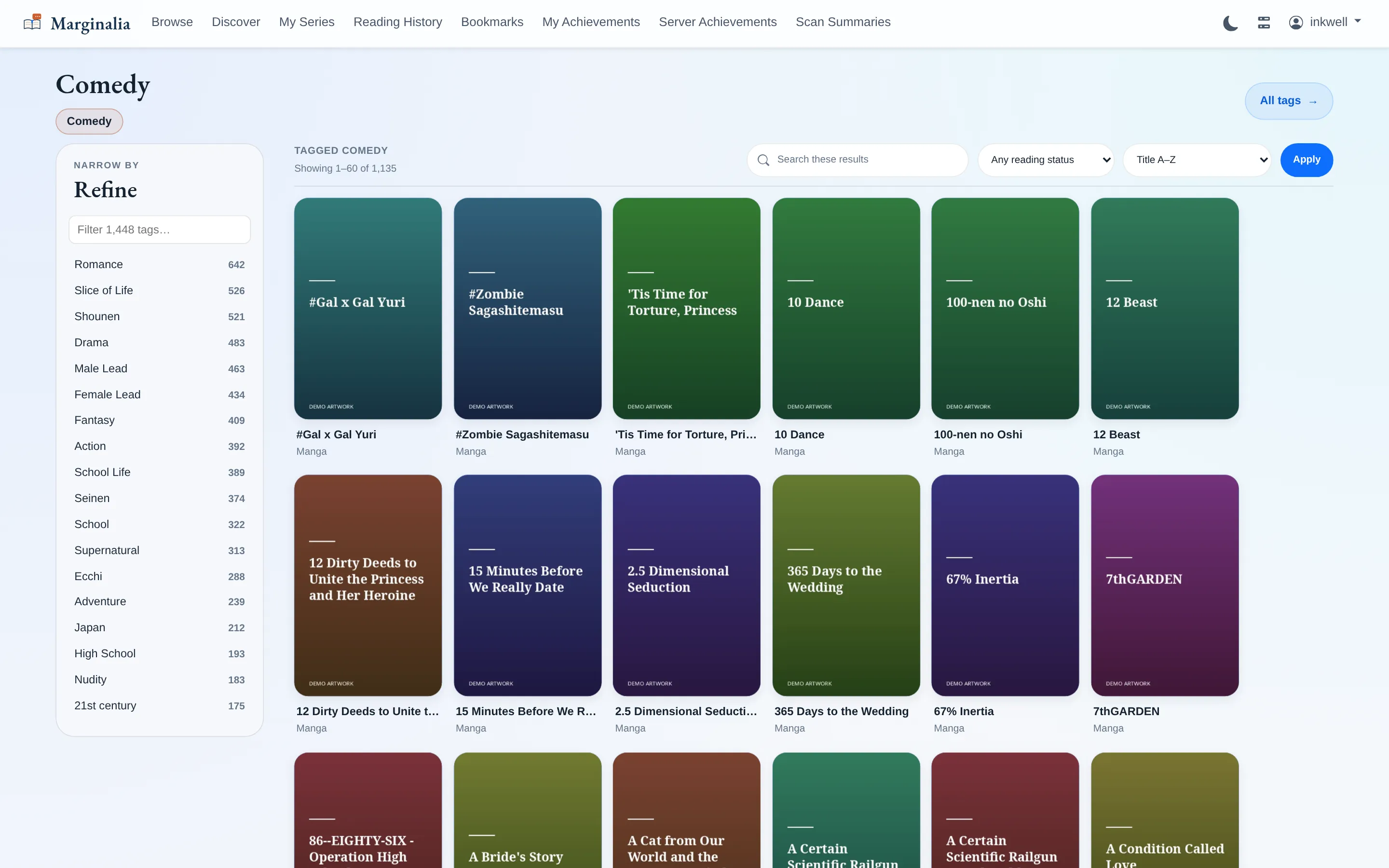Narrow by the Male Lead tag
This screenshot has width=1389, height=868.
[x=160, y=368]
